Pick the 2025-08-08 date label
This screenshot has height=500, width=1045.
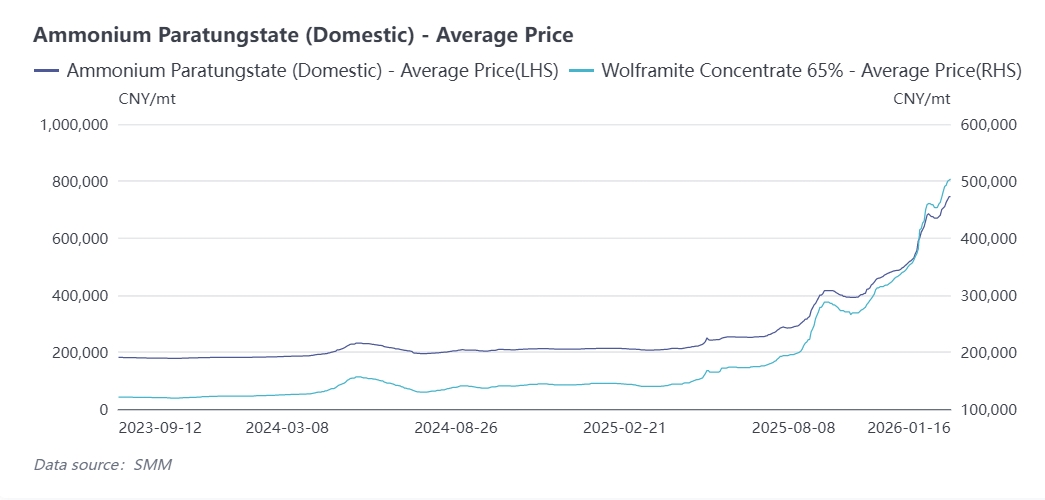793,428
